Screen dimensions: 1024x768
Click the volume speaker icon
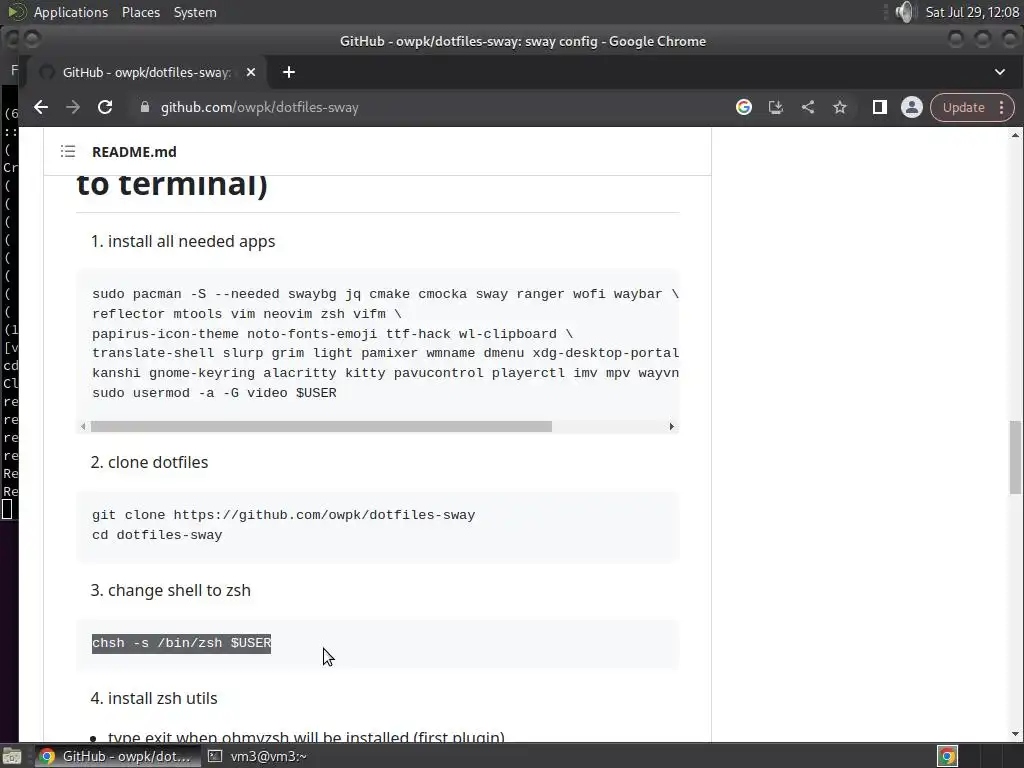pyautogui.click(x=905, y=12)
